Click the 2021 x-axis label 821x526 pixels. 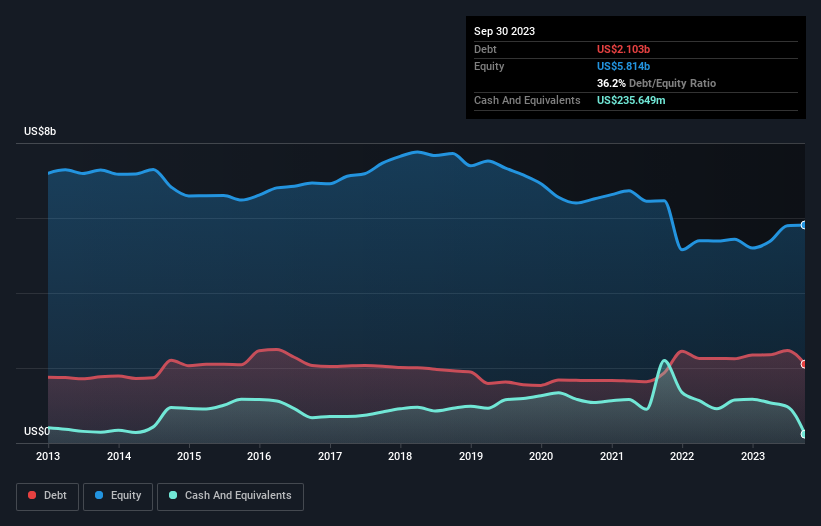tap(612, 456)
